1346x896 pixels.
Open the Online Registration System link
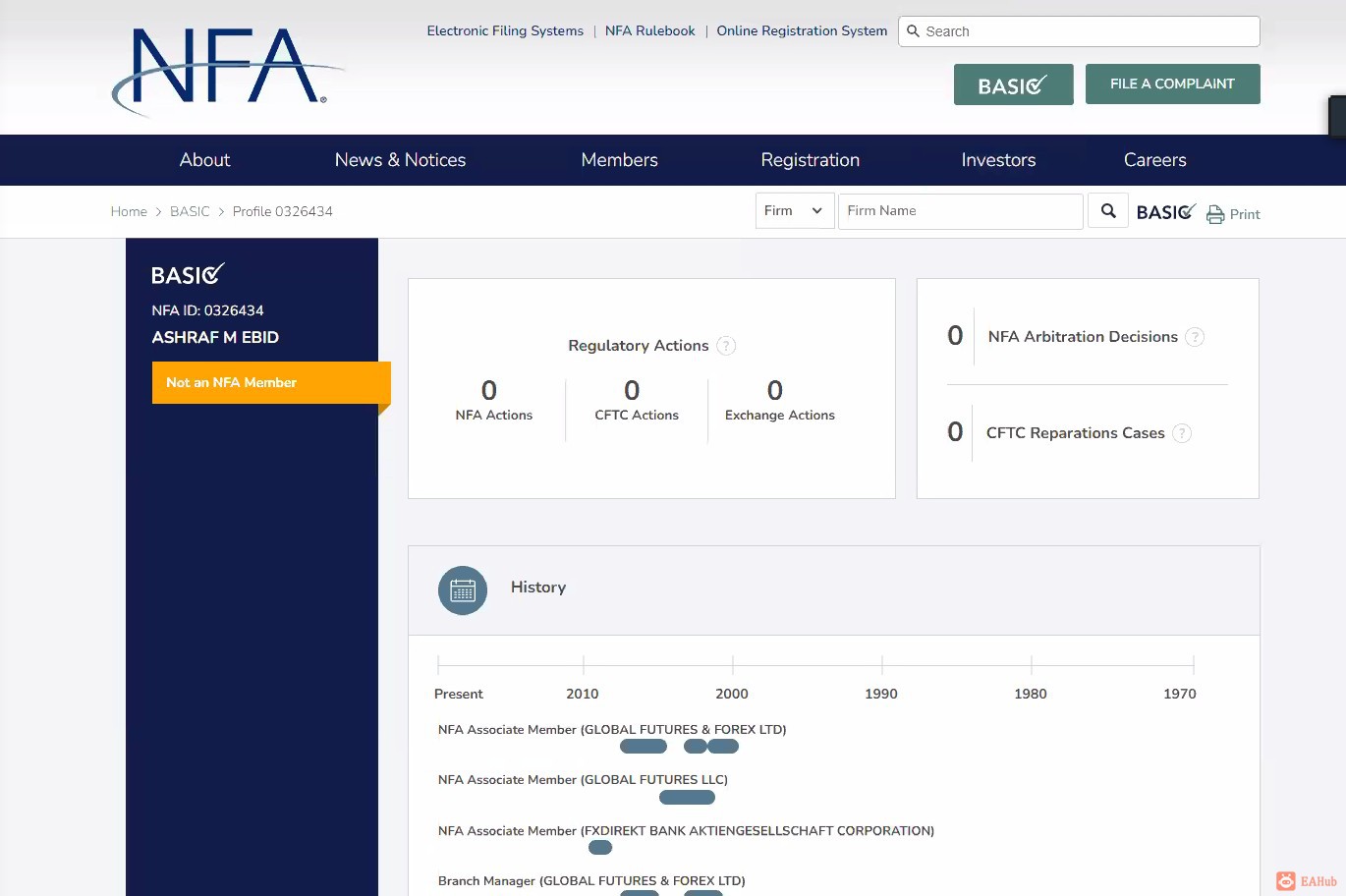click(802, 31)
